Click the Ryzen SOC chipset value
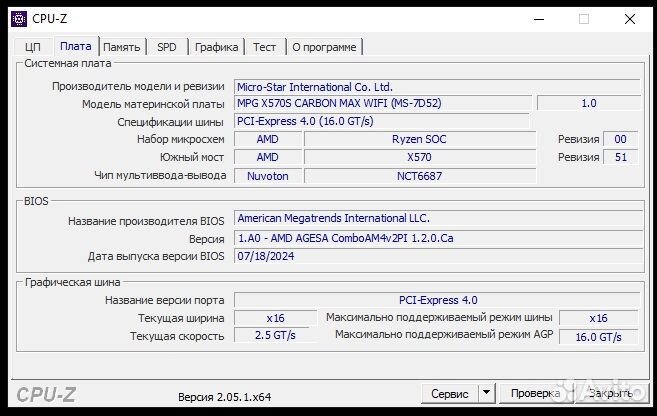 pos(420,139)
